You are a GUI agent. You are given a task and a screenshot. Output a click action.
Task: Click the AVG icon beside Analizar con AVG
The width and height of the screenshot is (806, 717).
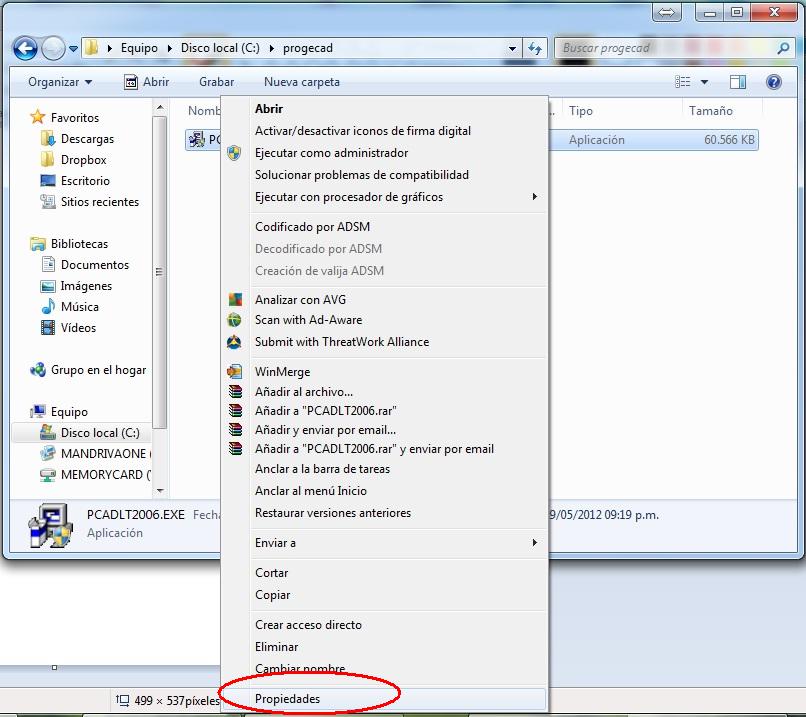click(234, 300)
